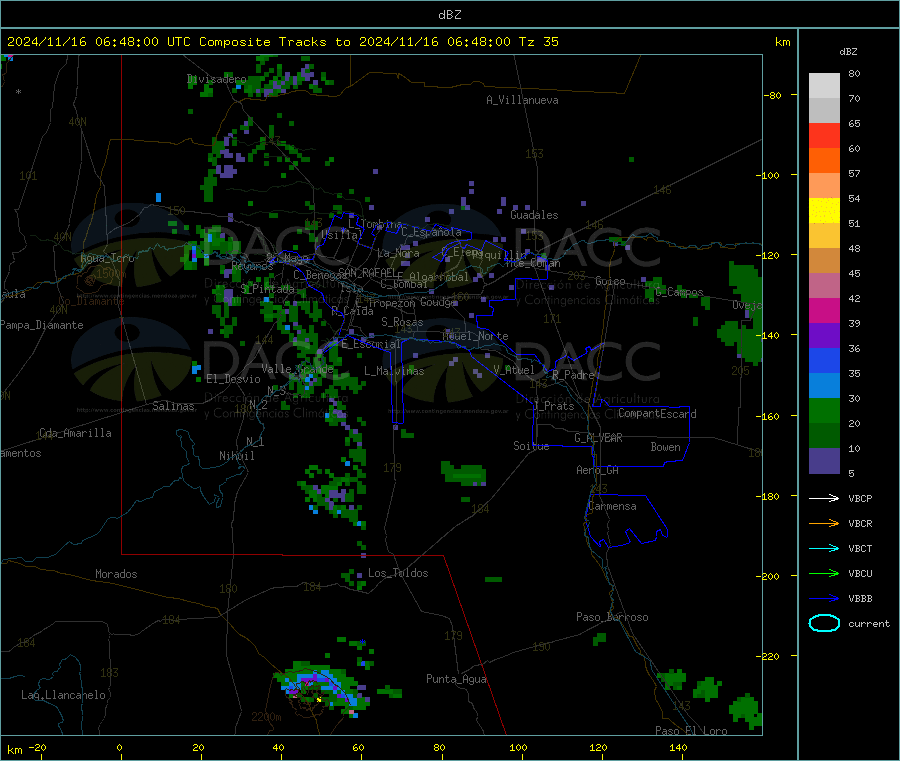Viewport: 900px width, 761px height.
Task: Click the Cda_Amarilla map label
Action: click(75, 433)
